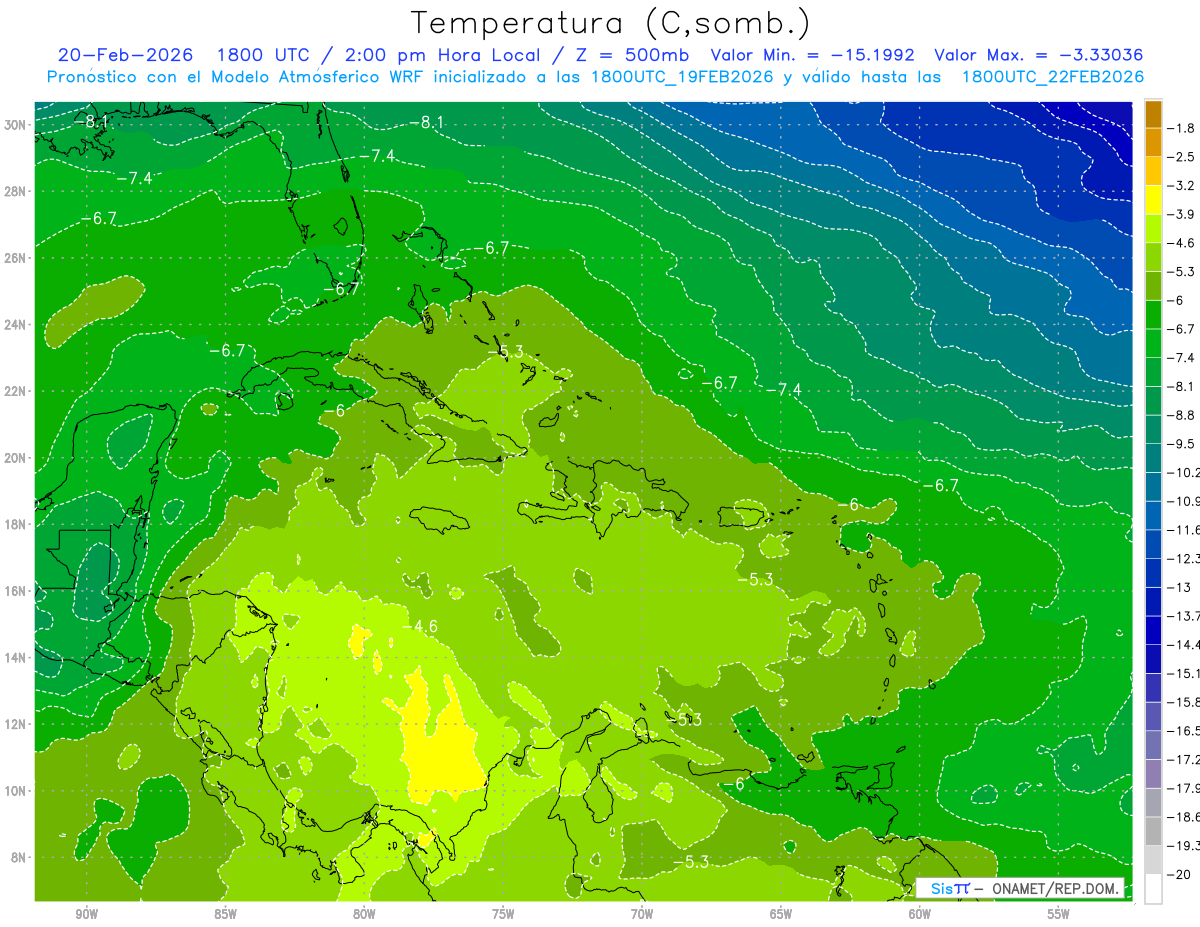Click the '22N' latitude axis label
This screenshot has height=927, width=1200.
click(17, 391)
